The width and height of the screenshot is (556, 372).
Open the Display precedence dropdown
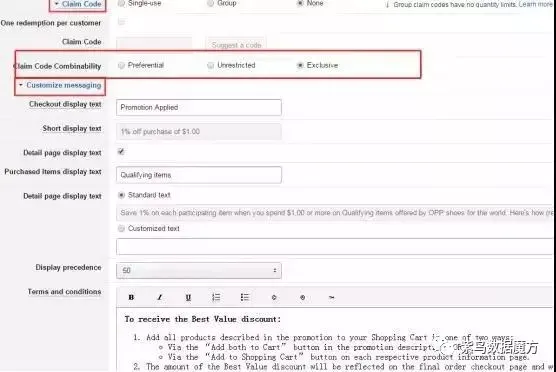click(x=199, y=271)
